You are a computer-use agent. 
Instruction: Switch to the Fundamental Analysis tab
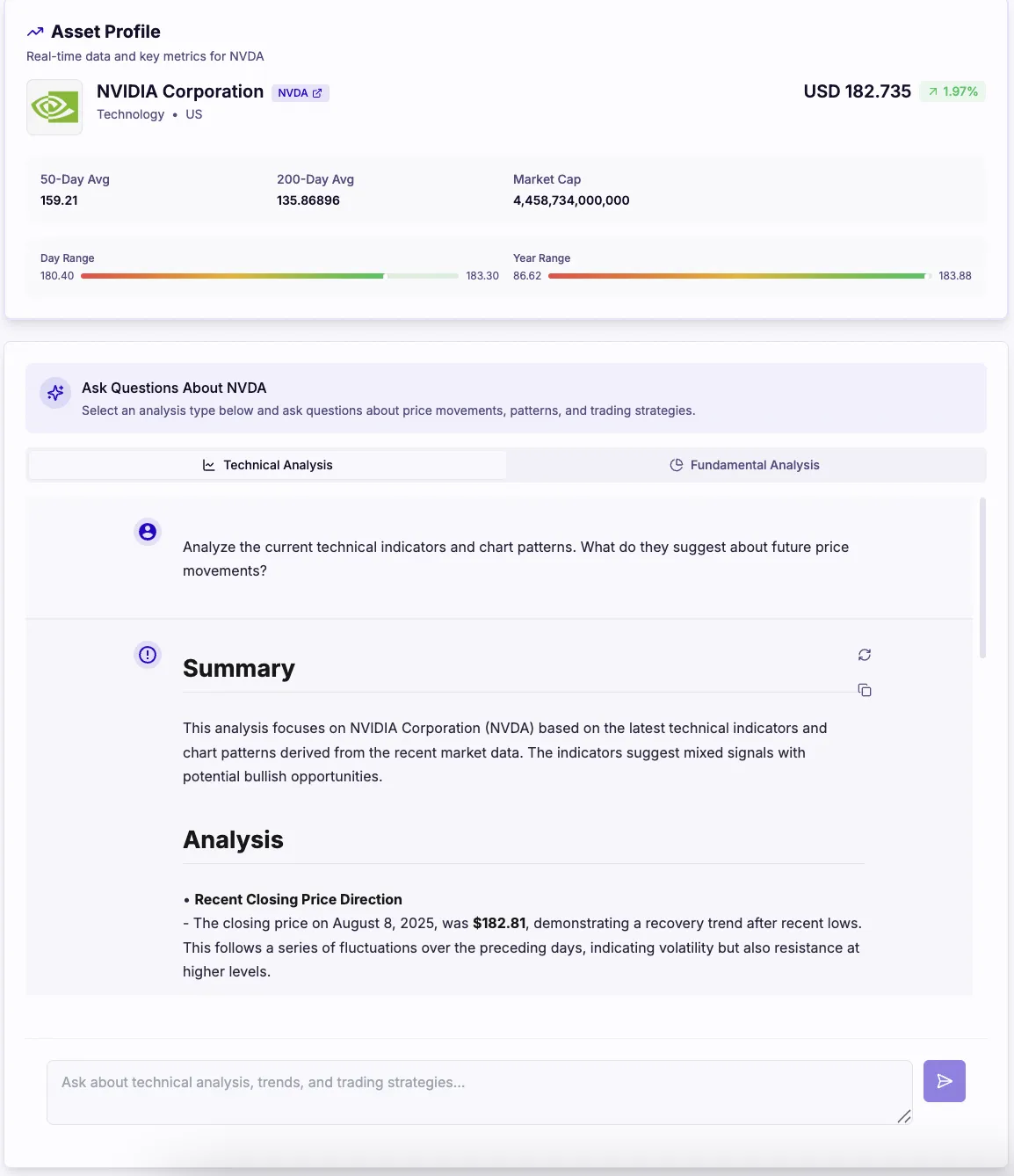[x=746, y=465]
